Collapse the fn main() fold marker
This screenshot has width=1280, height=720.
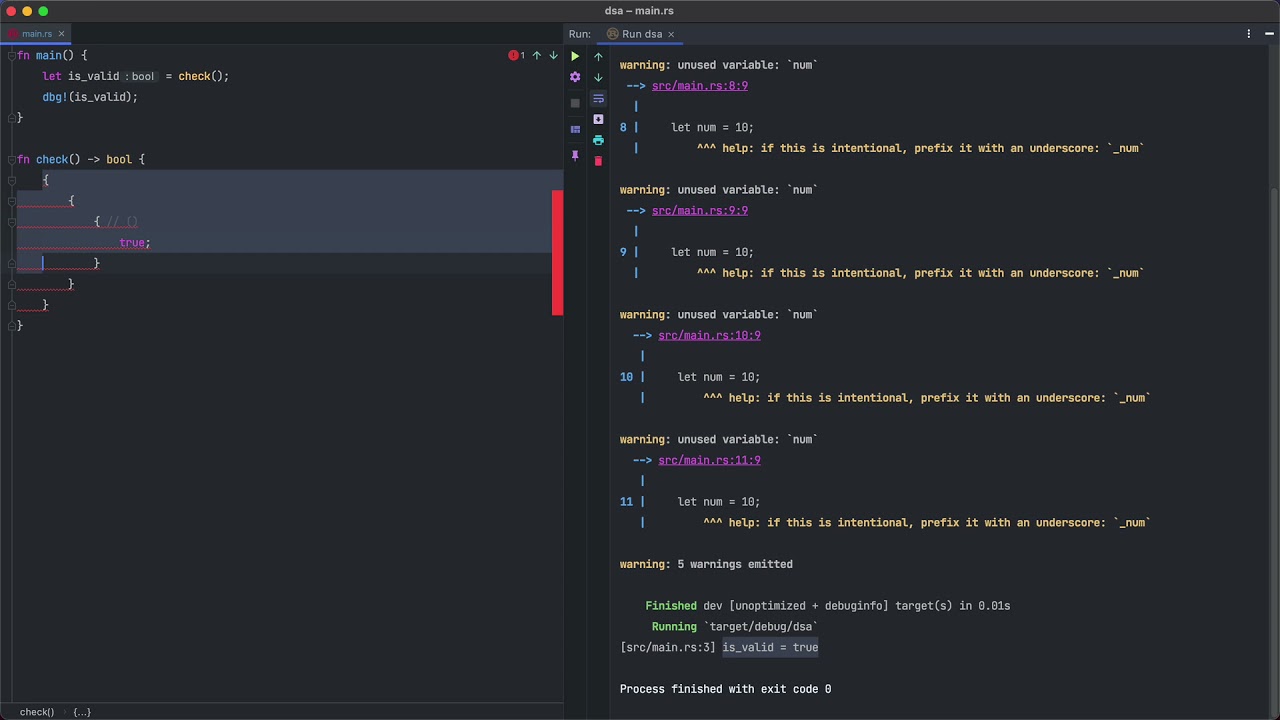[x=11, y=56]
